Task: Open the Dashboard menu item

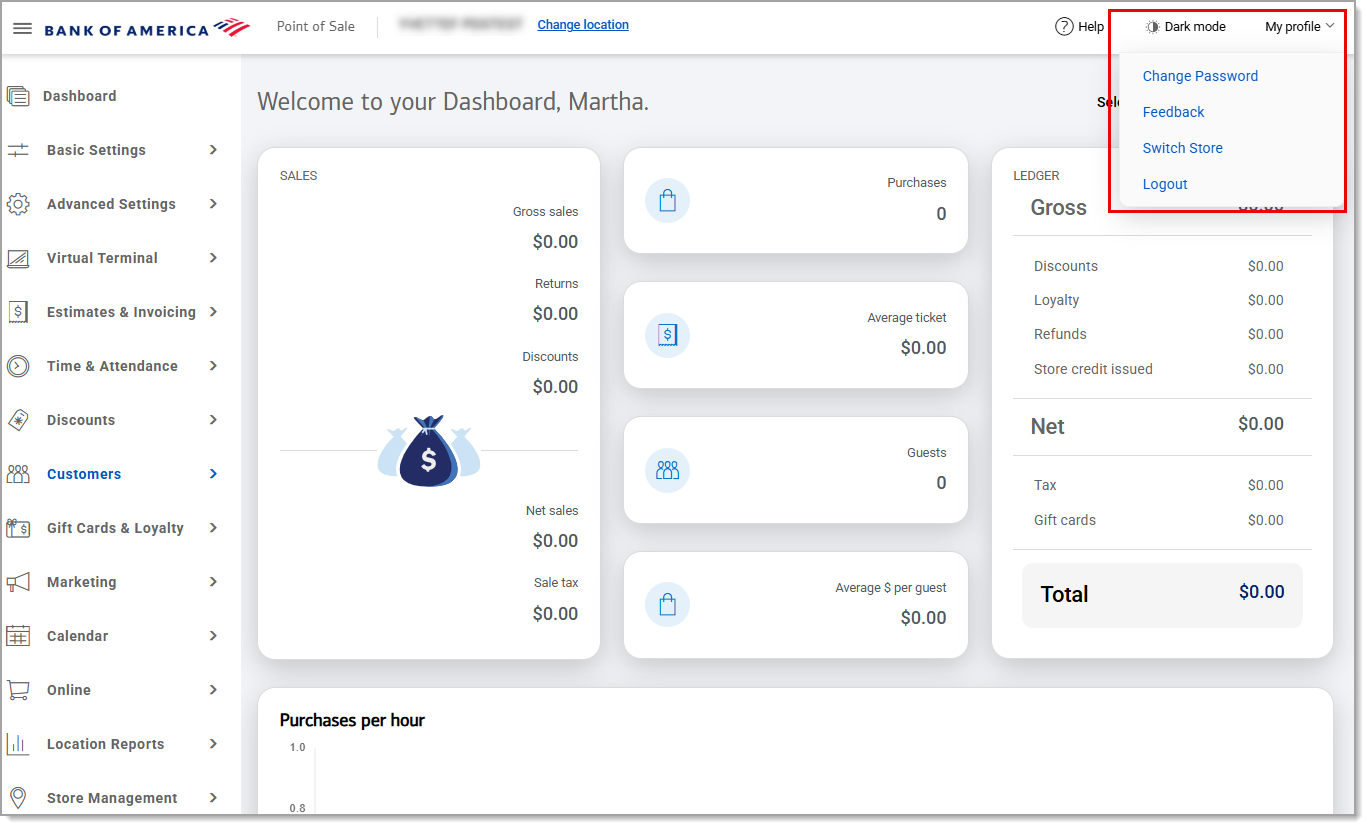Action: [79, 96]
